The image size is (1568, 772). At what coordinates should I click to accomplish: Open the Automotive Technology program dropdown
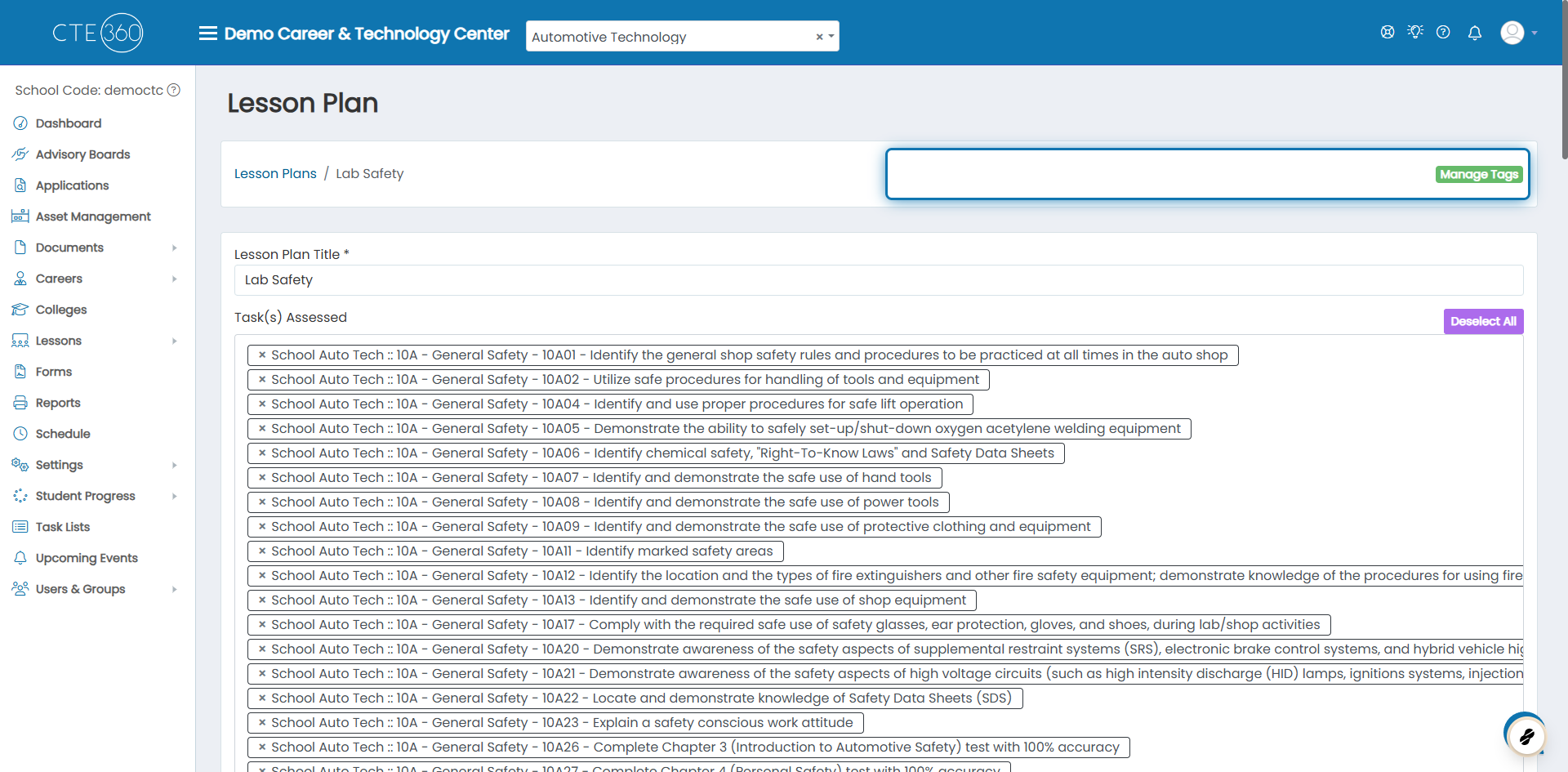coord(831,37)
